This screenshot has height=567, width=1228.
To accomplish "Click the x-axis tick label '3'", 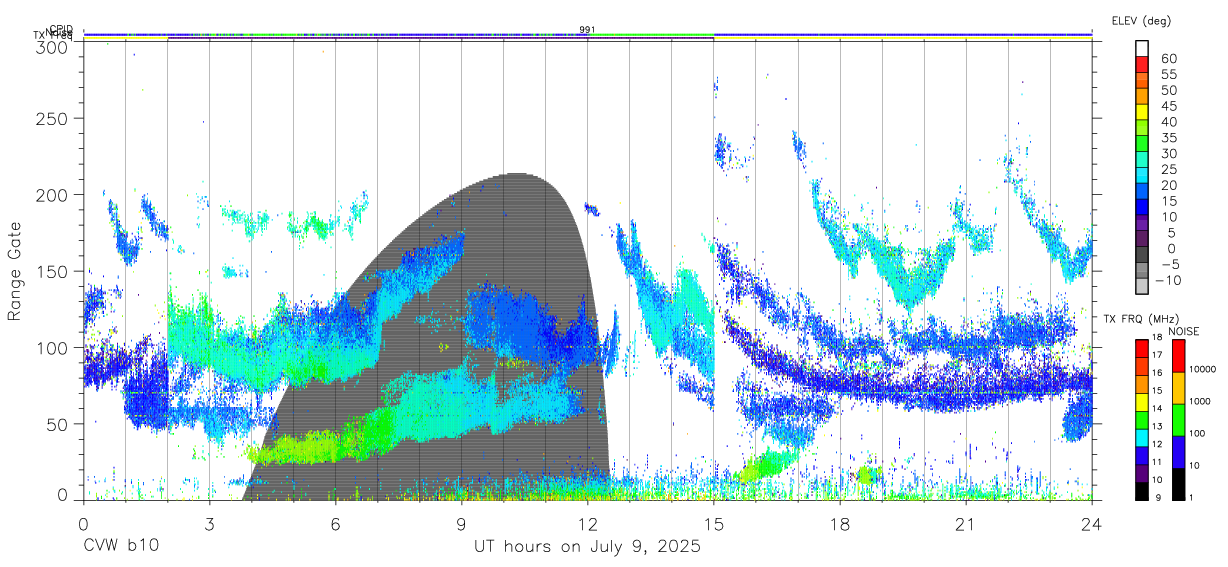I will pos(209,524).
